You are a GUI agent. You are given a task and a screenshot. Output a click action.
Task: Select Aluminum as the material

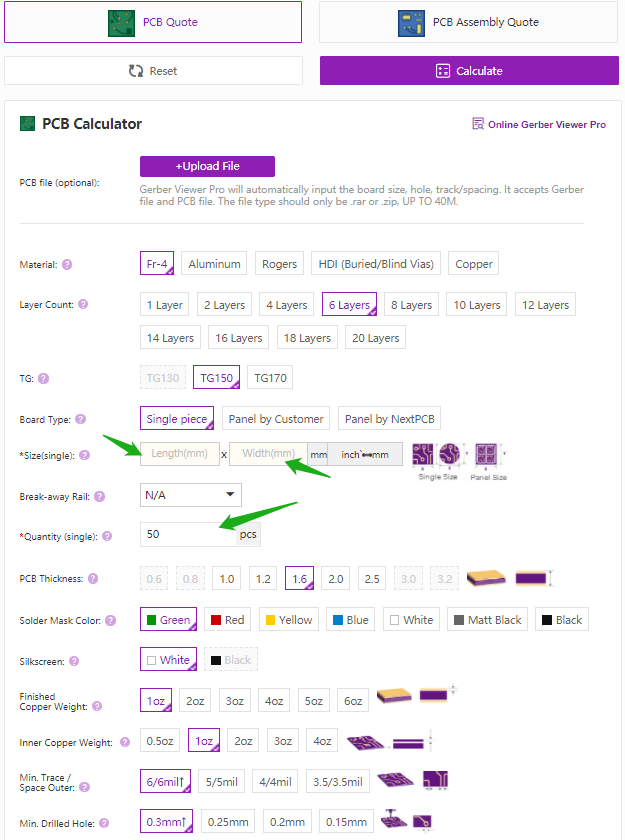[215, 264]
